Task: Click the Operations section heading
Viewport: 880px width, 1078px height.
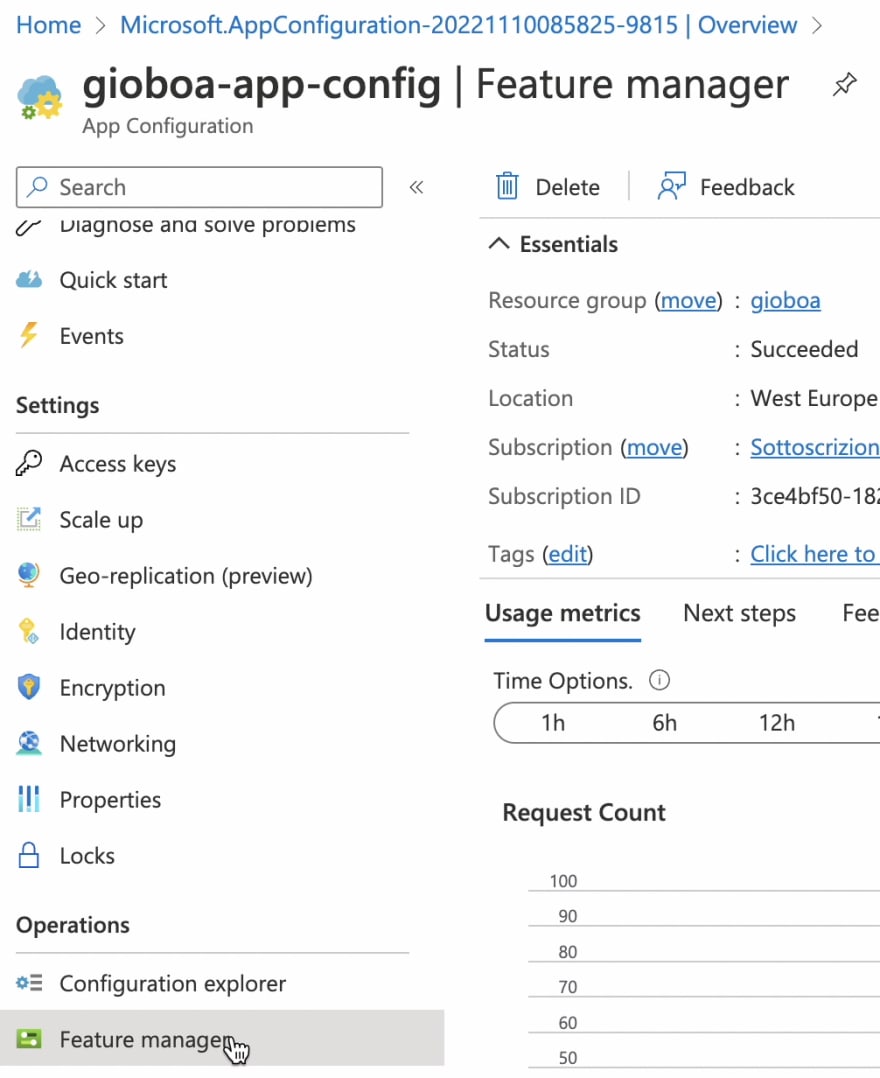Action: [x=73, y=925]
